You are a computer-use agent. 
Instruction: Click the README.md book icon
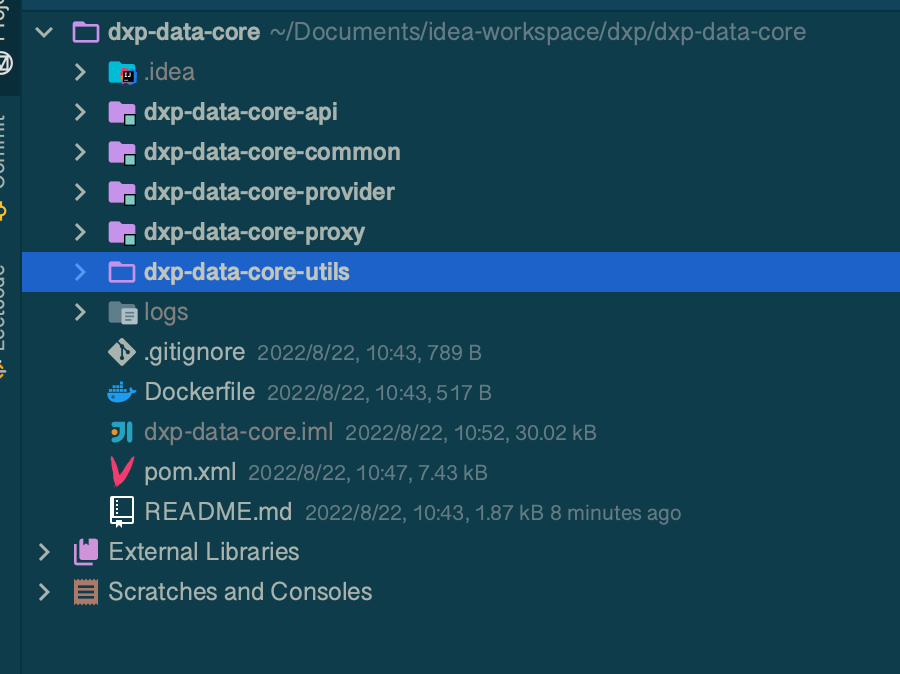pyautogui.click(x=121, y=511)
